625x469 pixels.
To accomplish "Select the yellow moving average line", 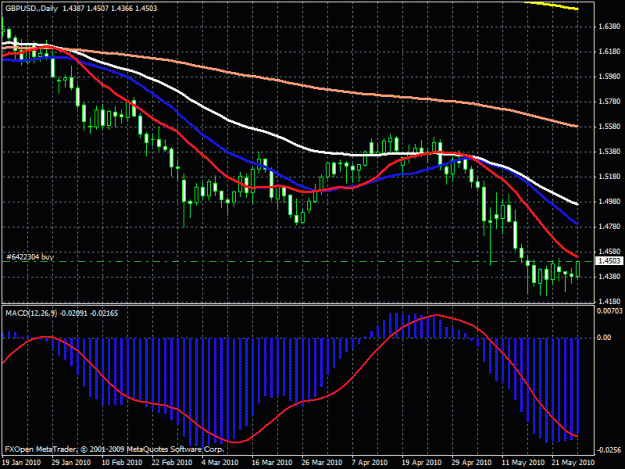I will pyautogui.click(x=552, y=5).
